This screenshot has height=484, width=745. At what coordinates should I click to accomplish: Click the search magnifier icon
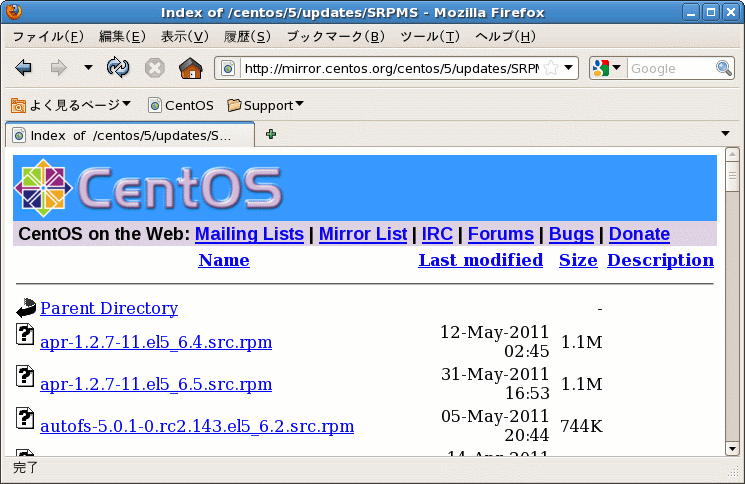coord(724,68)
